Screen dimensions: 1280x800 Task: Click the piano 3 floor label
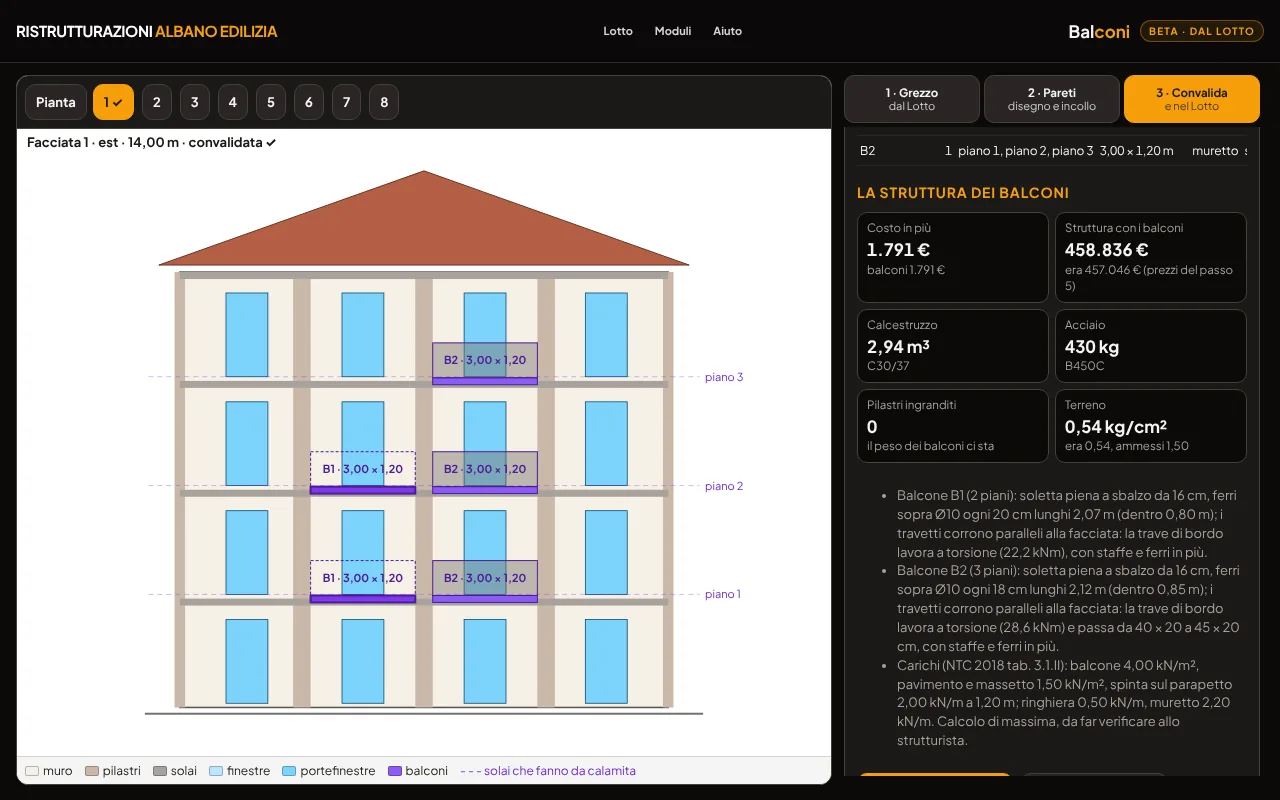(724, 377)
